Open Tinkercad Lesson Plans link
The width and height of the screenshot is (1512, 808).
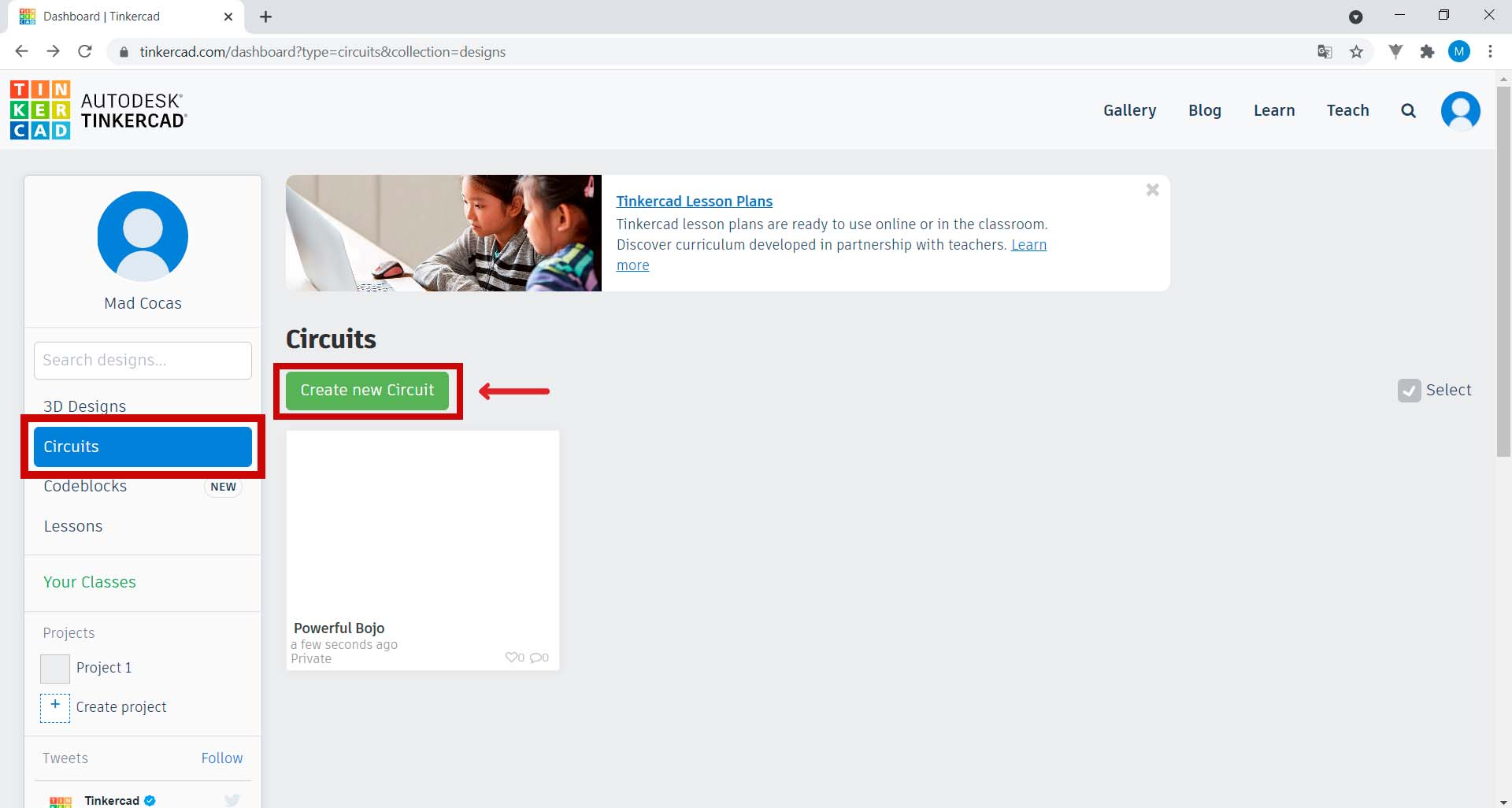click(x=694, y=201)
